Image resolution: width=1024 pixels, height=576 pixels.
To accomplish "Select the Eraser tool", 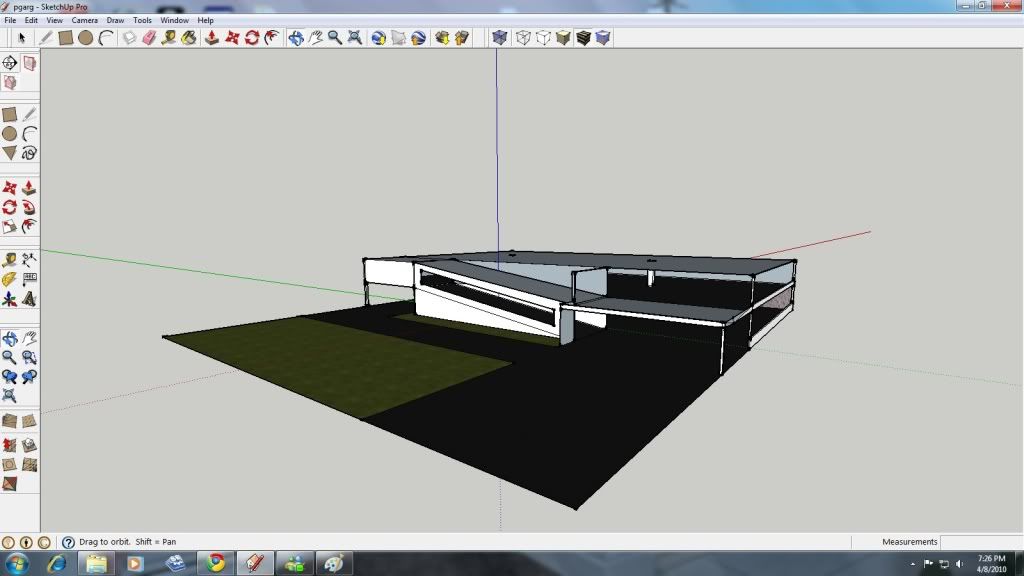I will (149, 38).
